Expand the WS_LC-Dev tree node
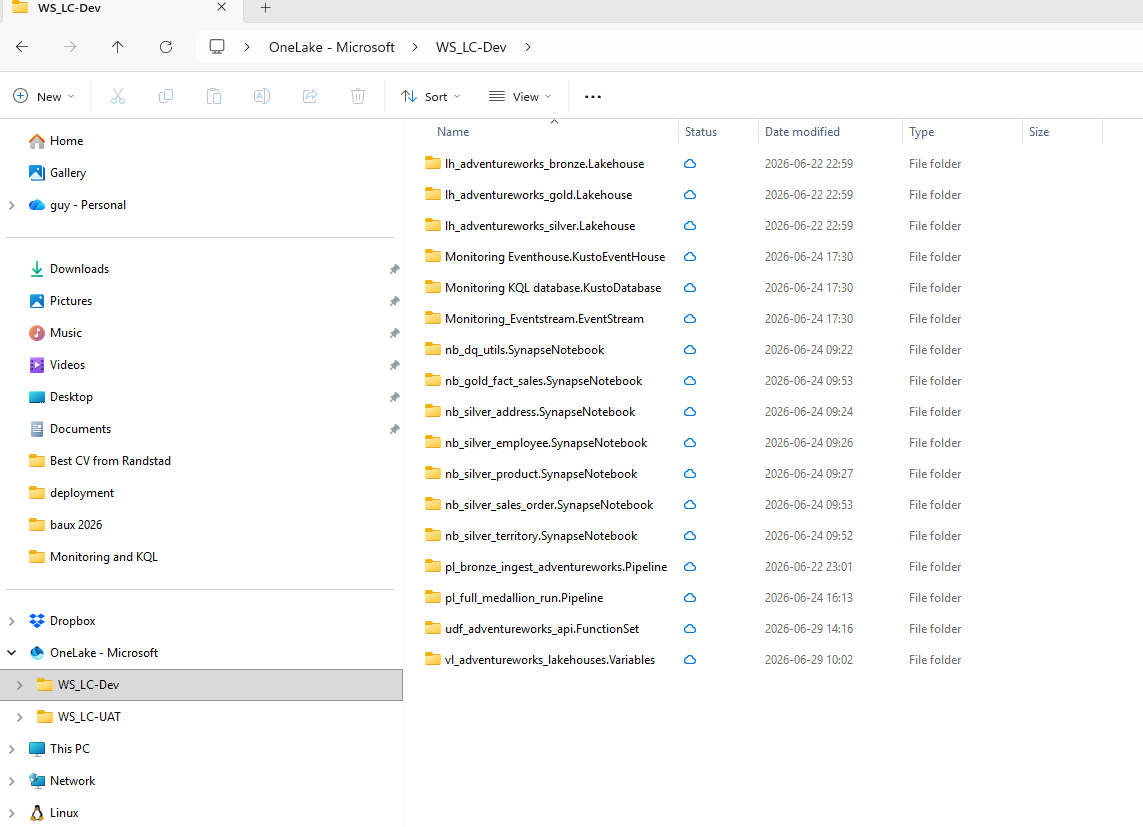Viewport: 1143px width, 827px height. pos(20,685)
